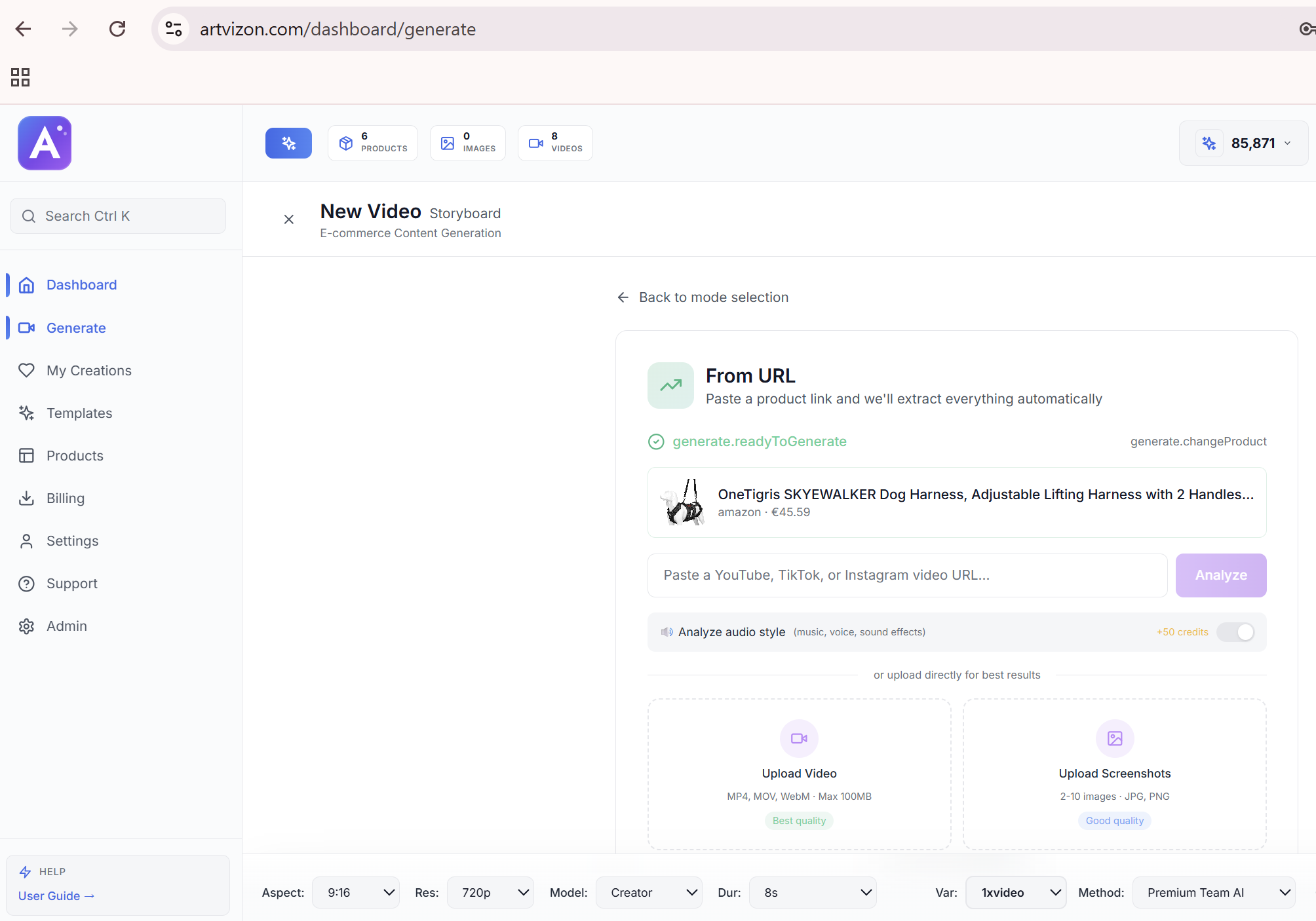Screen dimensions: 1316x921
Task: Click the blue sparkle generate icon button
Action: coord(288,143)
